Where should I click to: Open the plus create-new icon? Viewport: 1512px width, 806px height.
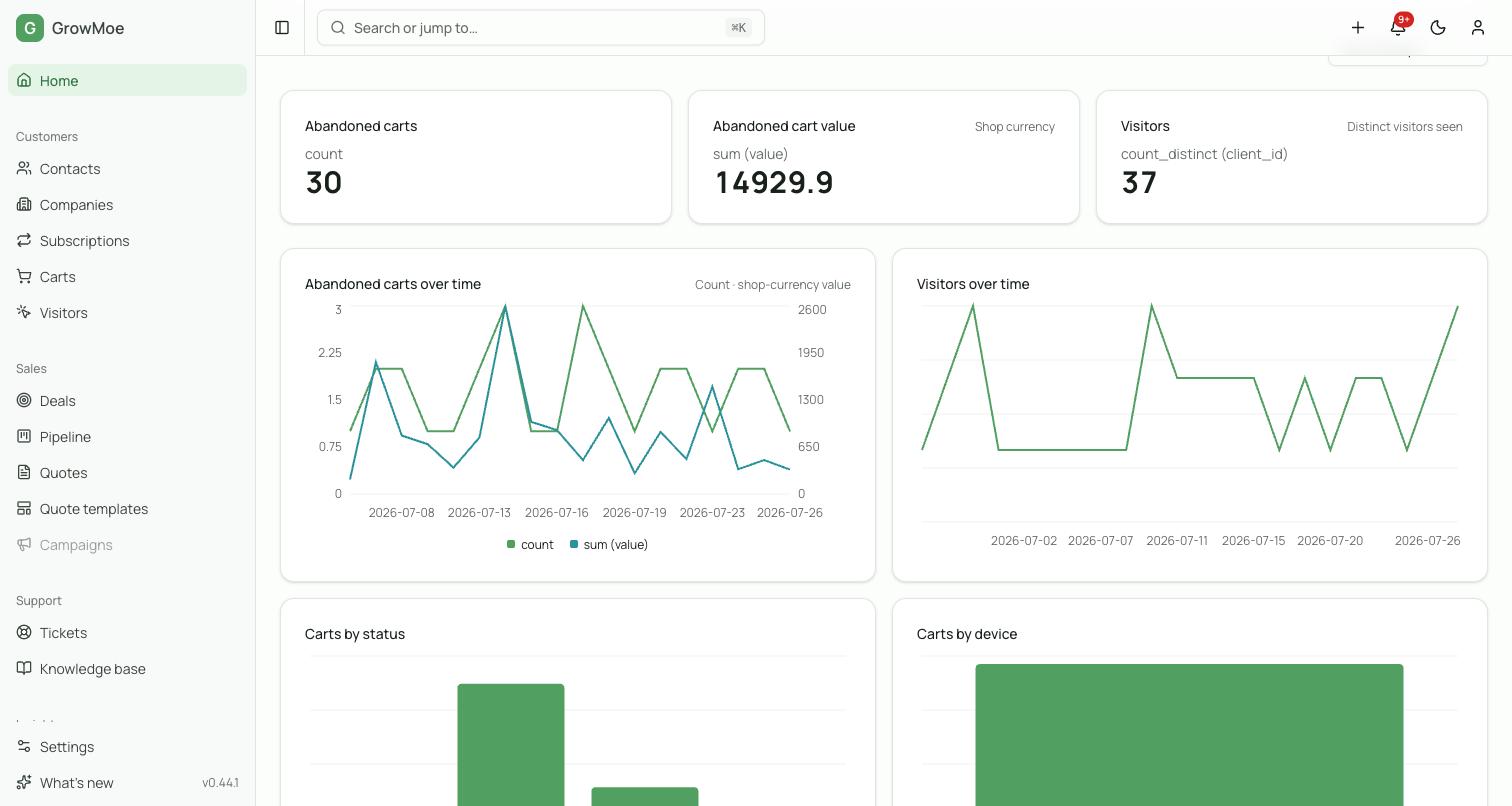point(1358,28)
